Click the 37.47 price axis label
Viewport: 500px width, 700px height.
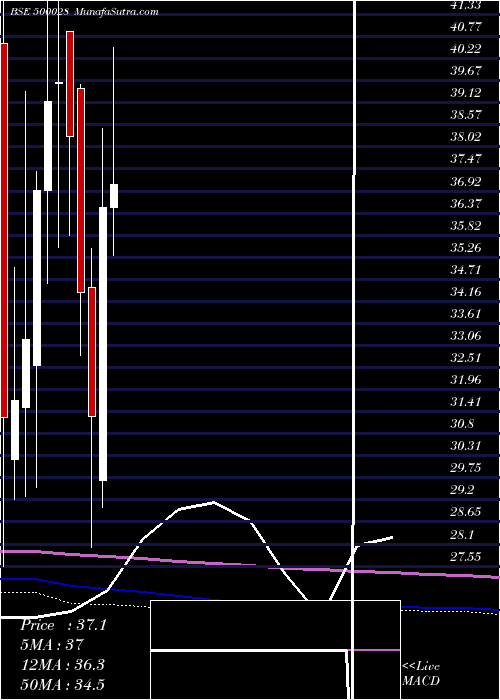click(465, 159)
